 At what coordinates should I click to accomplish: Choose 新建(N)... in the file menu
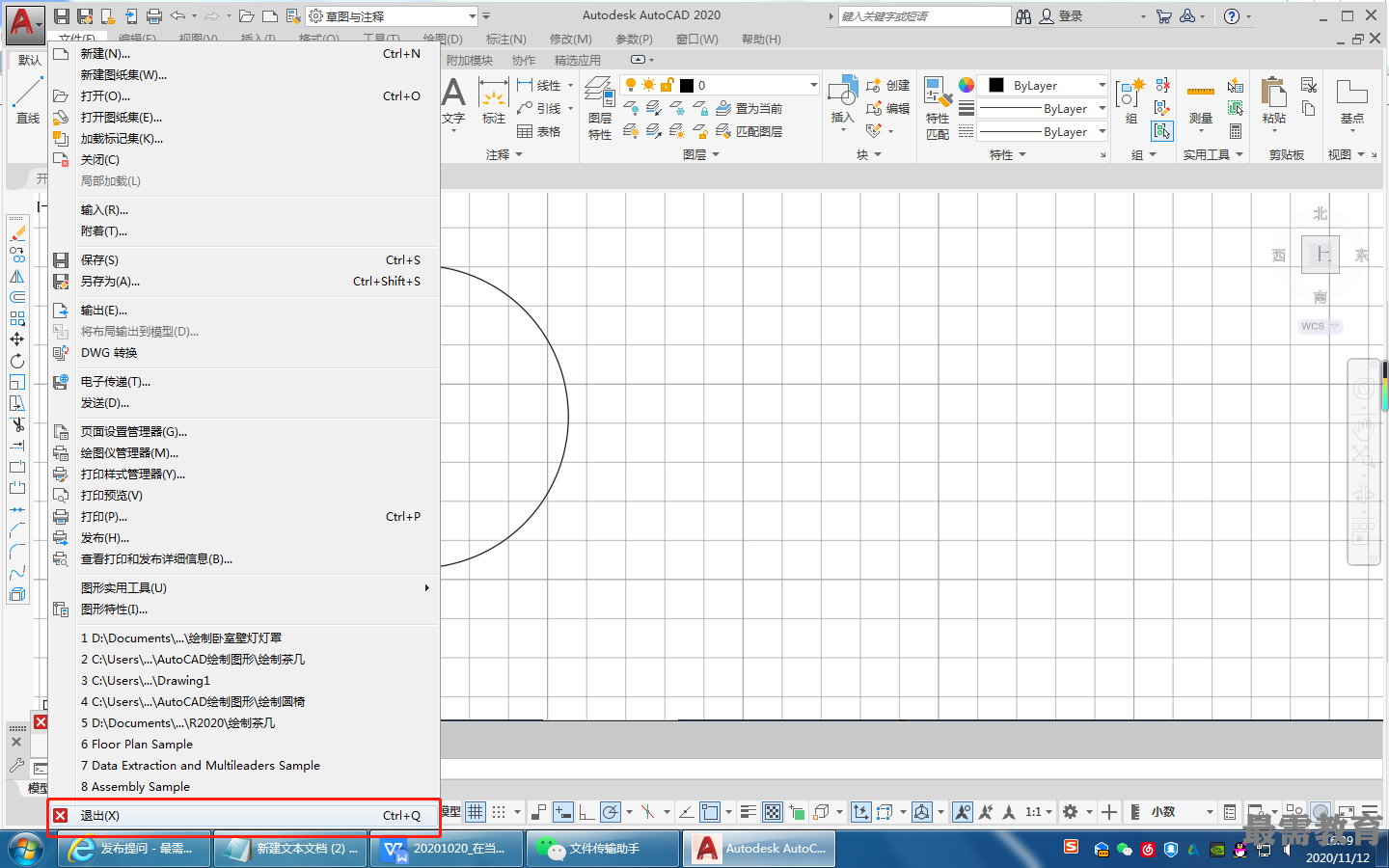point(245,54)
